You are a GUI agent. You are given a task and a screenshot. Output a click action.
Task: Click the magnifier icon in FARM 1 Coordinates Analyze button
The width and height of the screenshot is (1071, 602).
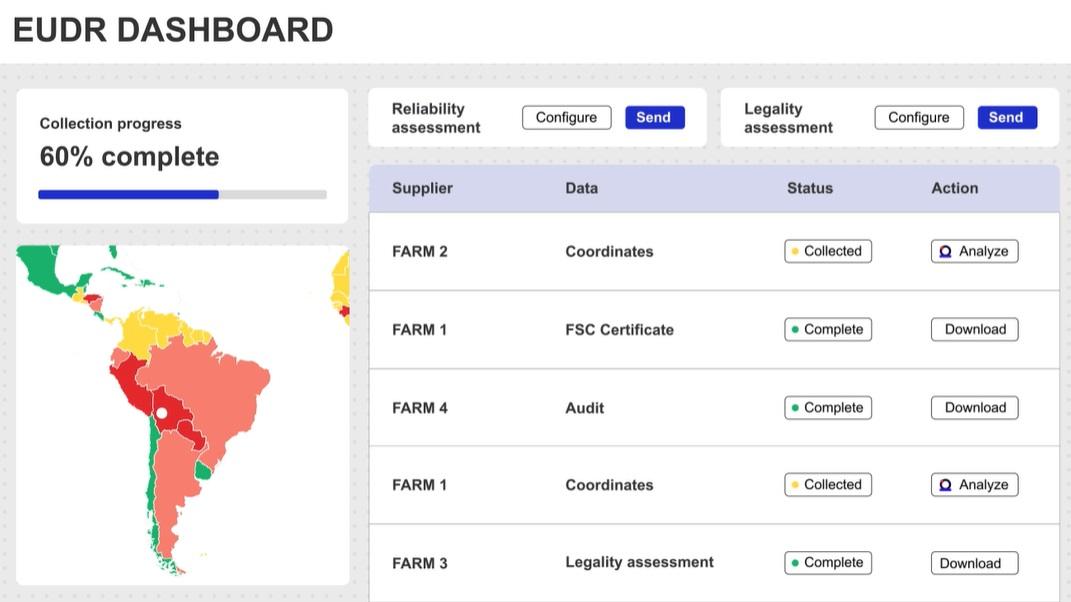click(x=945, y=485)
